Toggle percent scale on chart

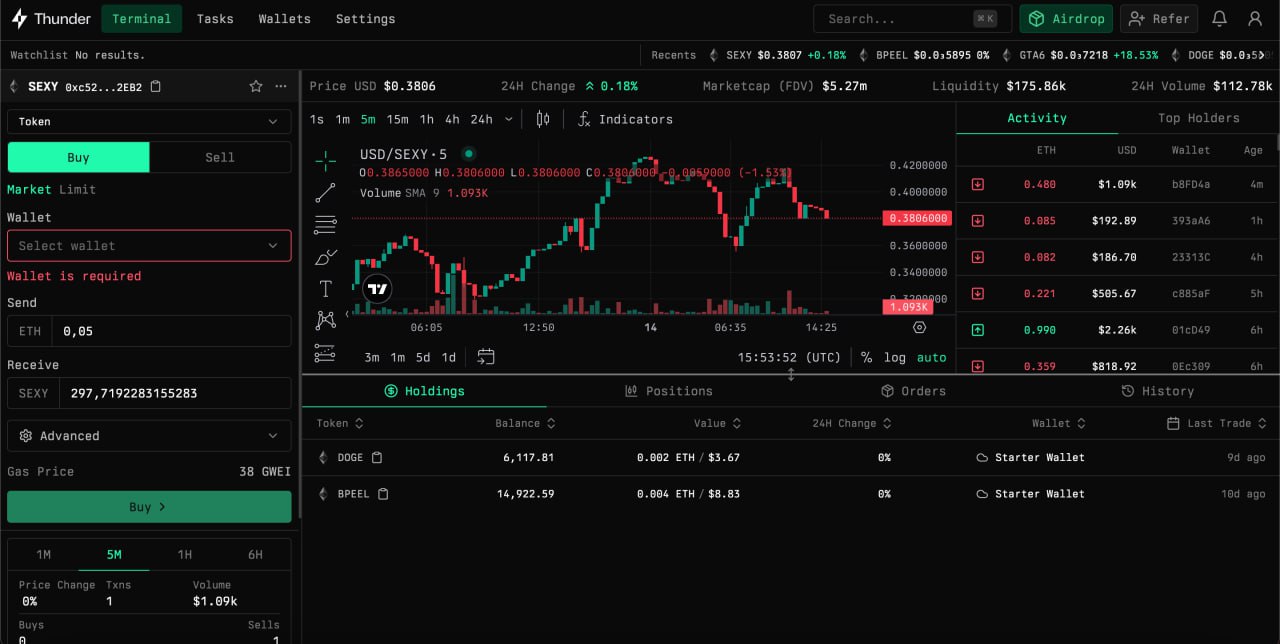(x=866, y=357)
